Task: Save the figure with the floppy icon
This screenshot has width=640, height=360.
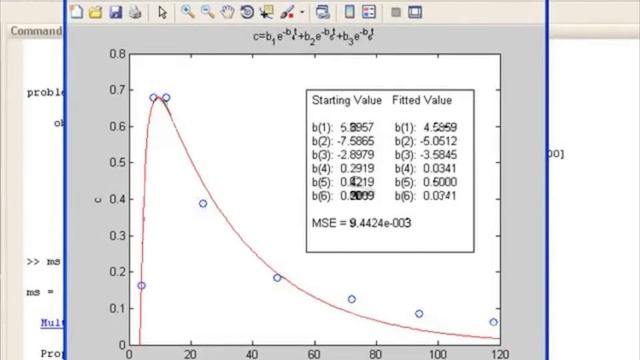Action: [x=116, y=12]
